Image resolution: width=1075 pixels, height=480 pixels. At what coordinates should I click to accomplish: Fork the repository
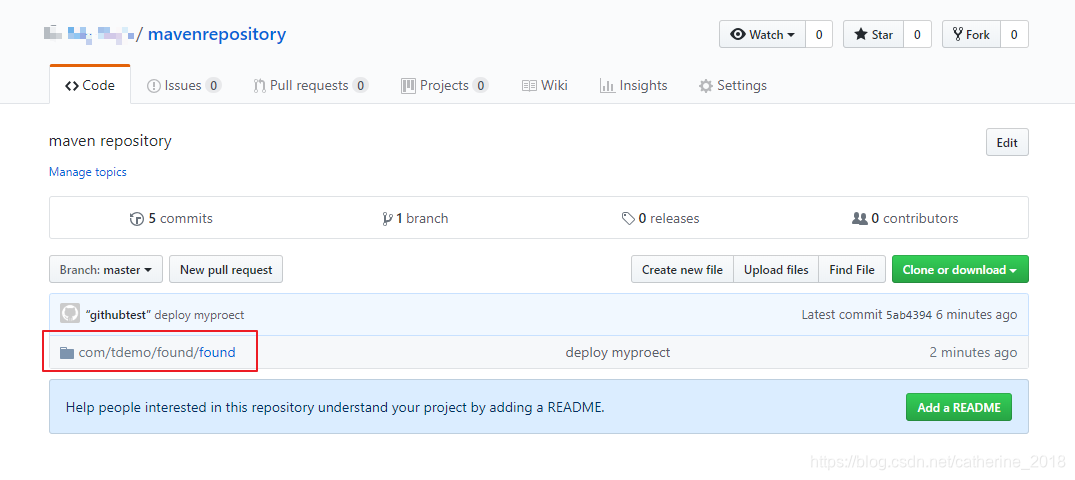[971, 34]
